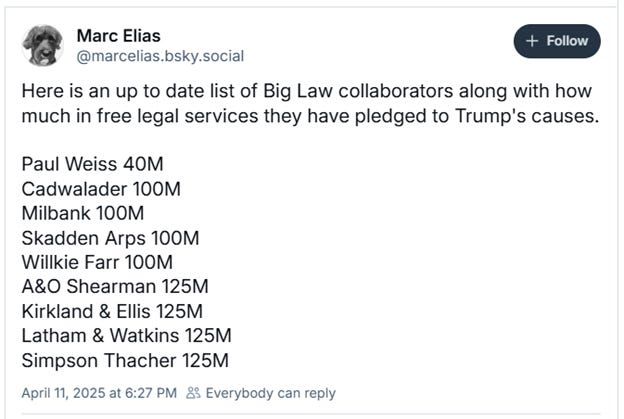624x419 pixels.
Task: Select the Willkie Farr 100M line
Action: (97, 263)
